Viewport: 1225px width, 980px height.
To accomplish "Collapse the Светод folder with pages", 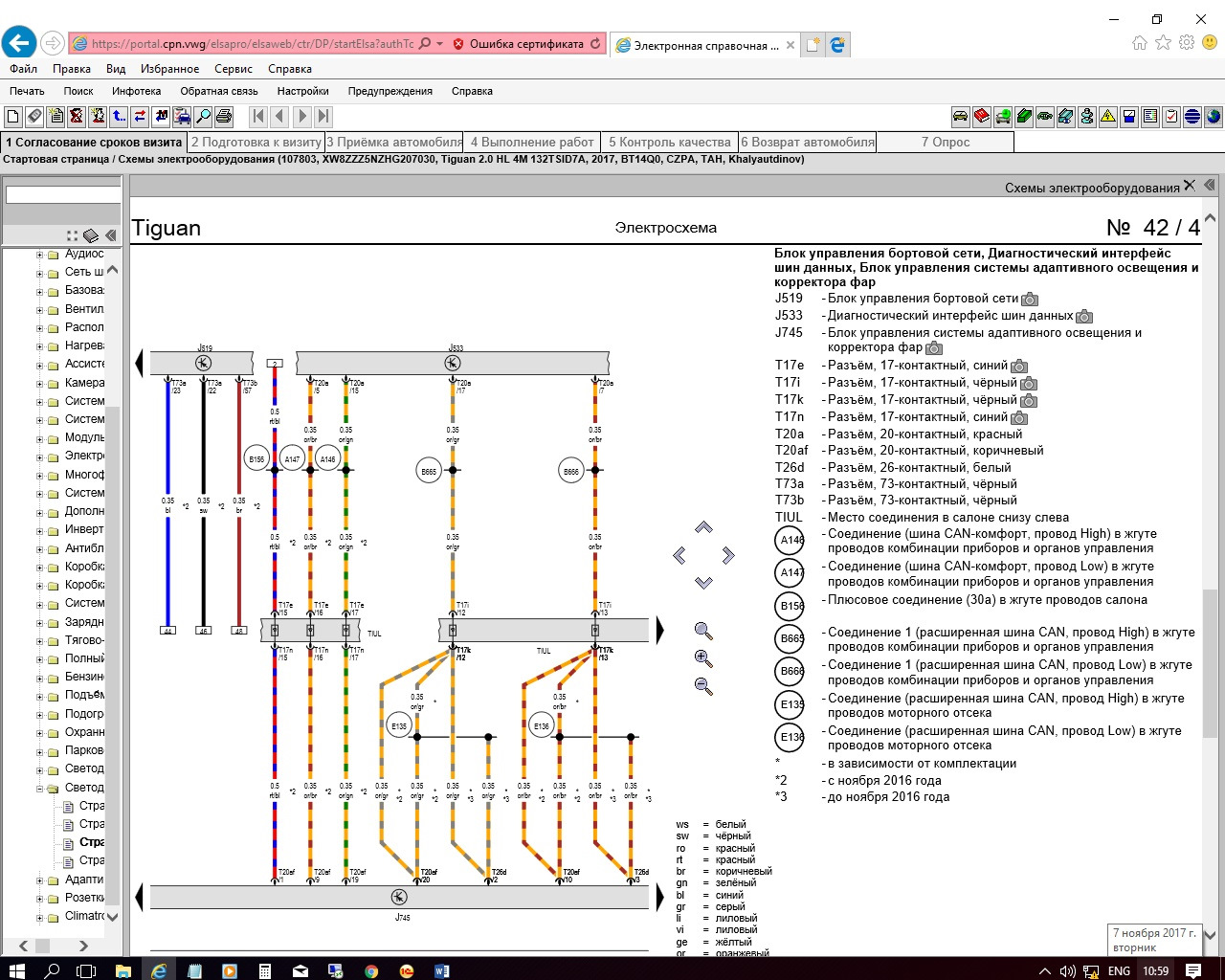I will pyautogui.click(x=40, y=789).
